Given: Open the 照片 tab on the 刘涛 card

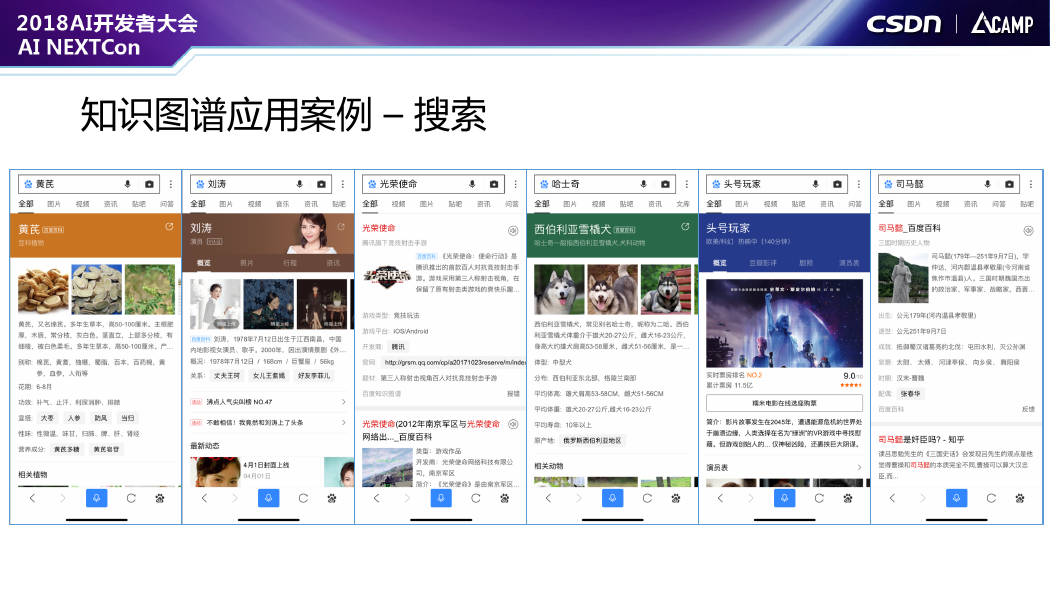Looking at the screenshot, I should [246, 263].
